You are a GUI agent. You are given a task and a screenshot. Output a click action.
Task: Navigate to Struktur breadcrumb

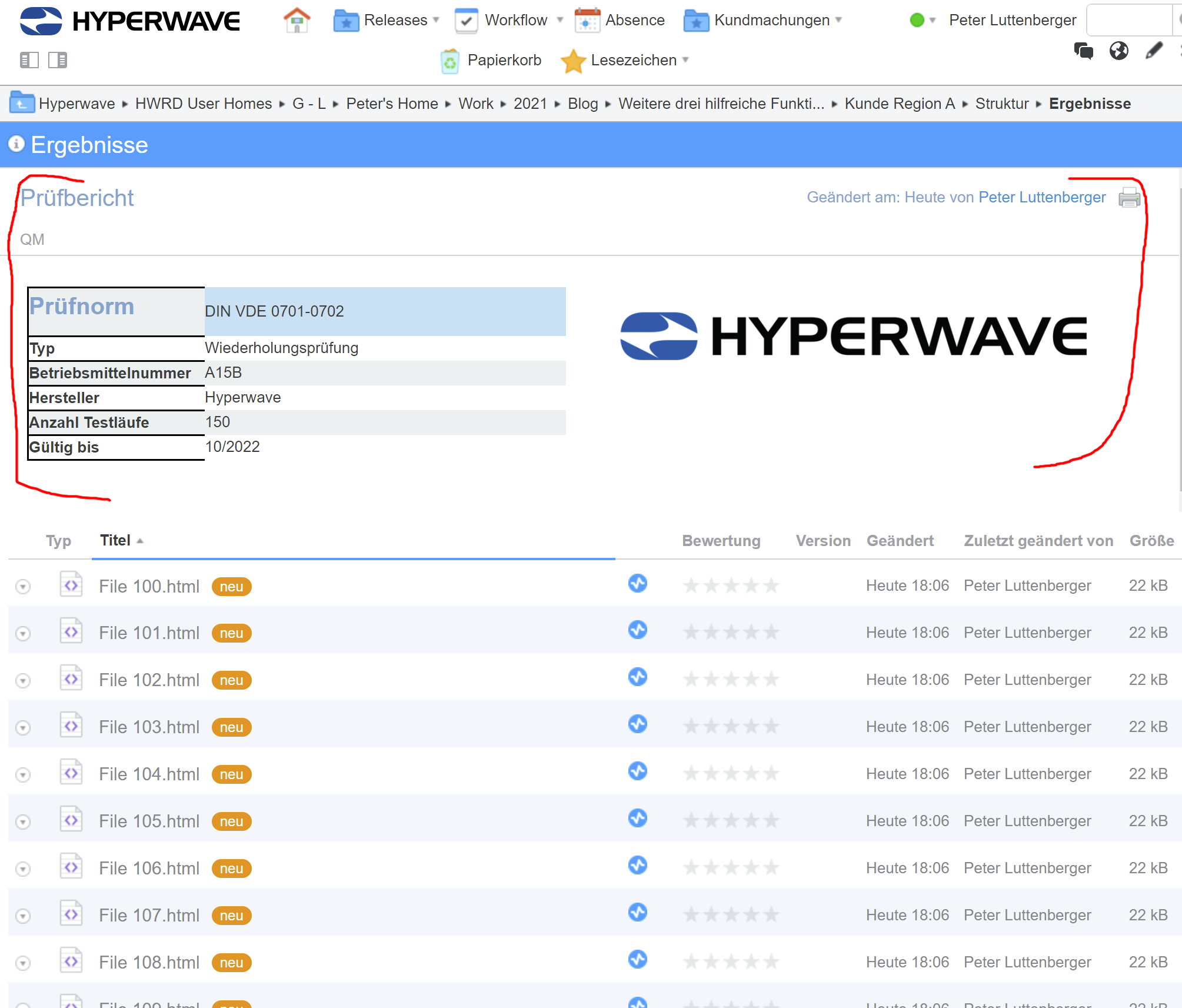[1002, 104]
